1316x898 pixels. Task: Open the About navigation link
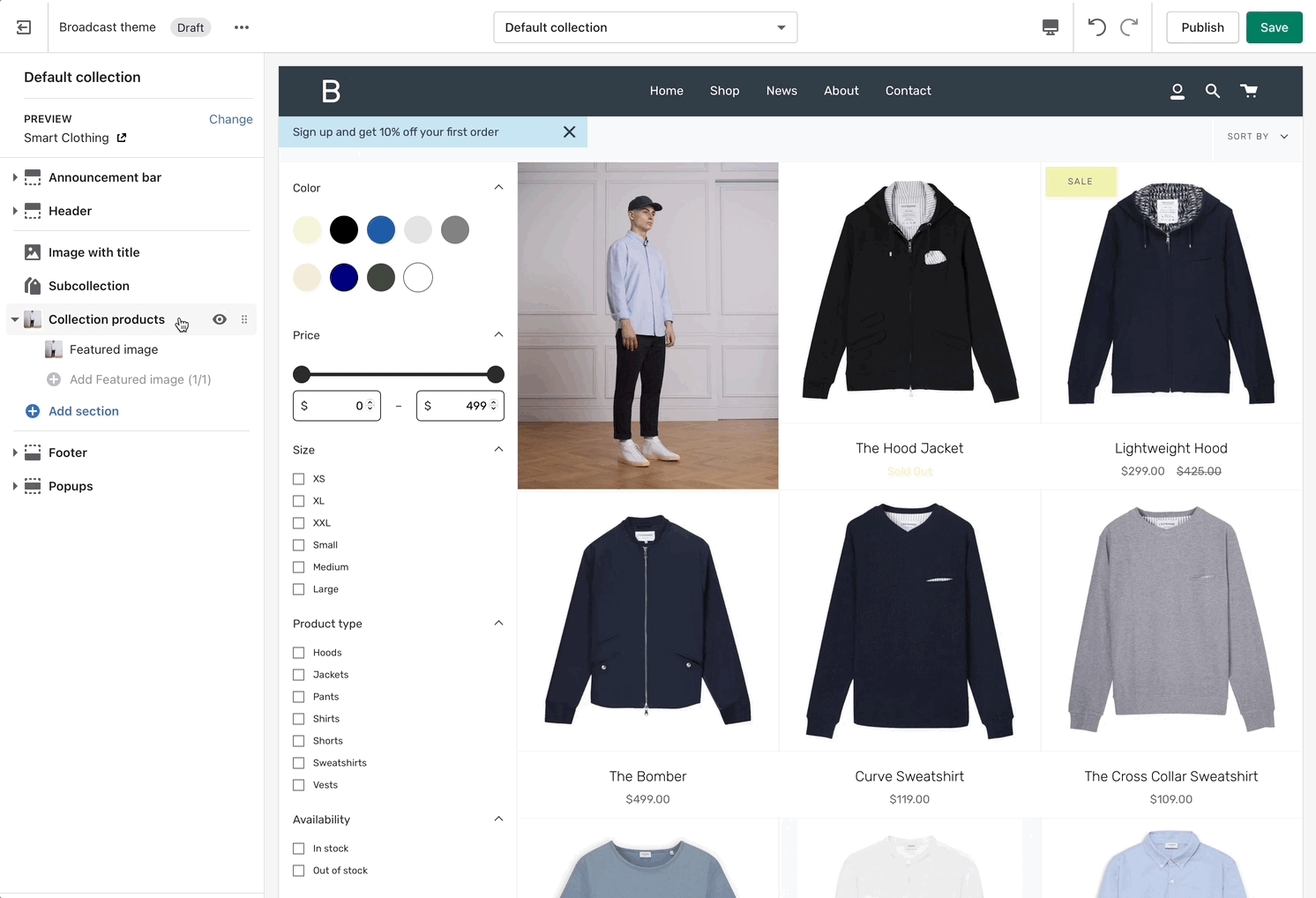point(841,91)
